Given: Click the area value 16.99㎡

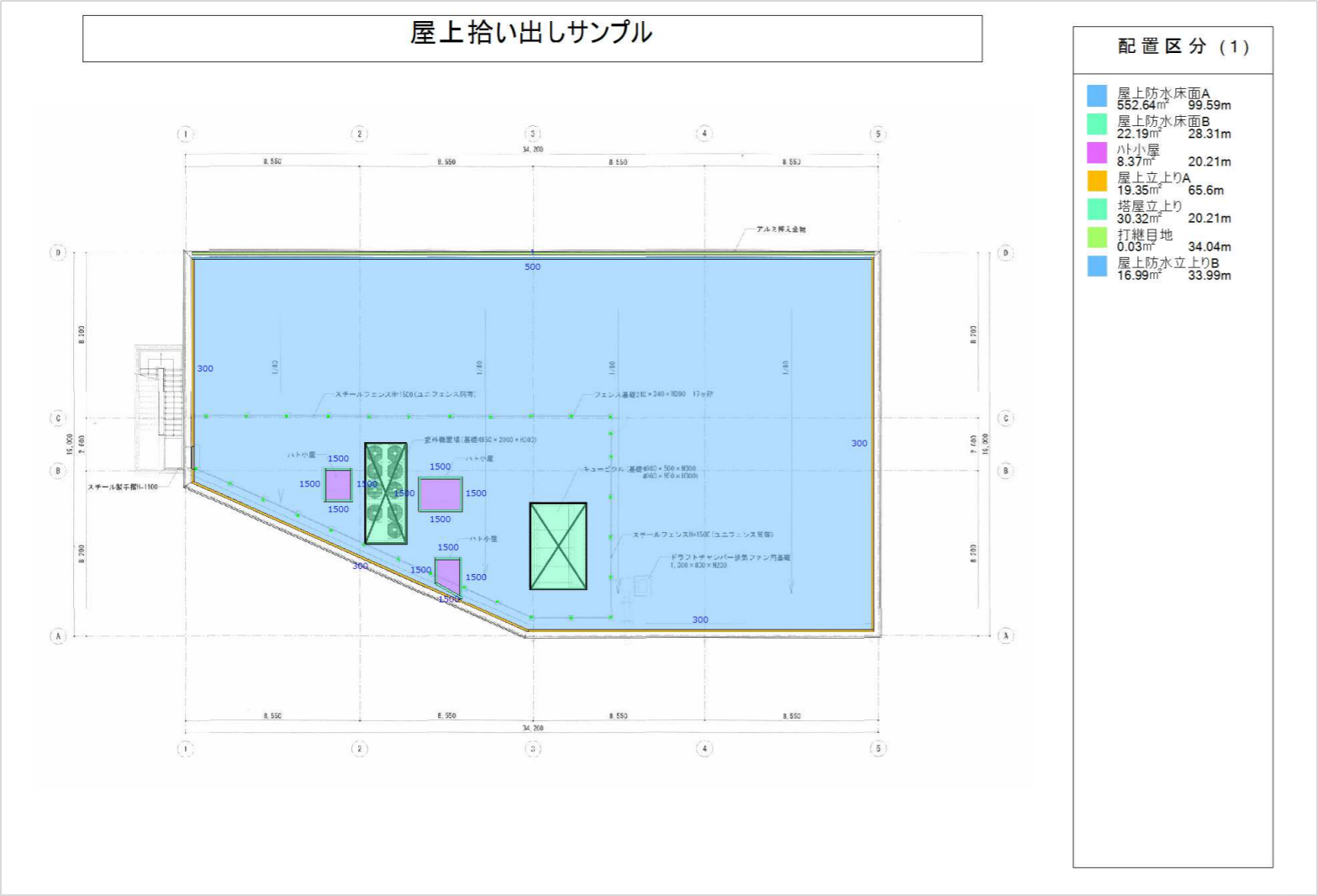Looking at the screenshot, I should (1139, 275).
